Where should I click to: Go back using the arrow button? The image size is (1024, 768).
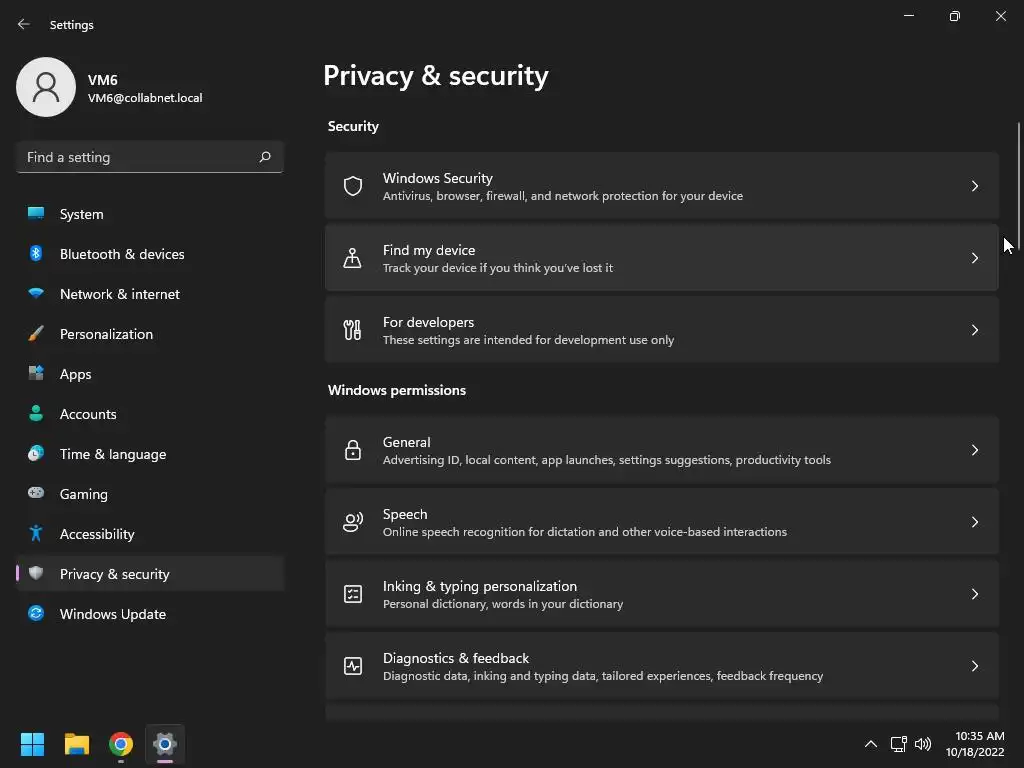point(24,24)
